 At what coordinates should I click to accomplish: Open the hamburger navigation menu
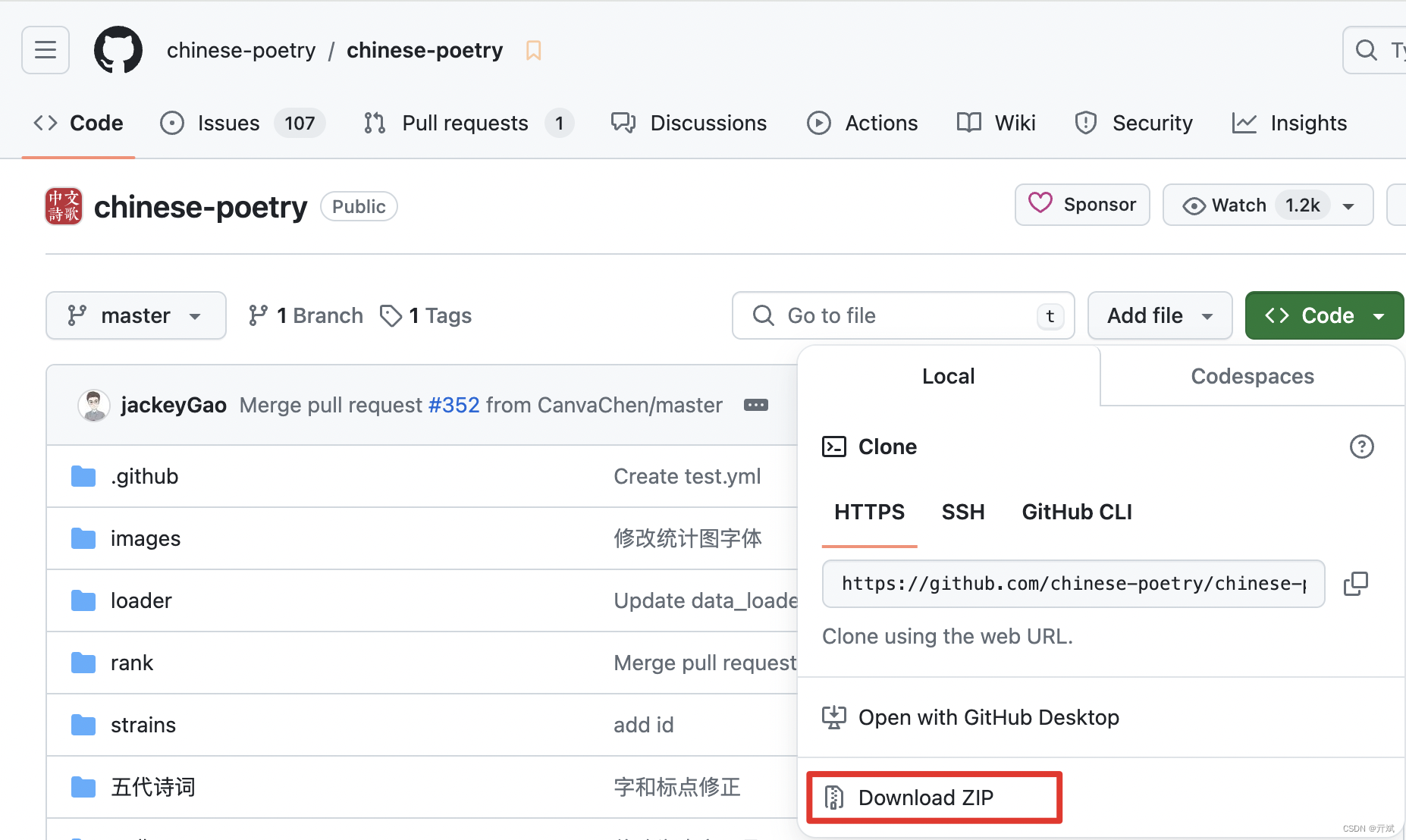tap(46, 50)
